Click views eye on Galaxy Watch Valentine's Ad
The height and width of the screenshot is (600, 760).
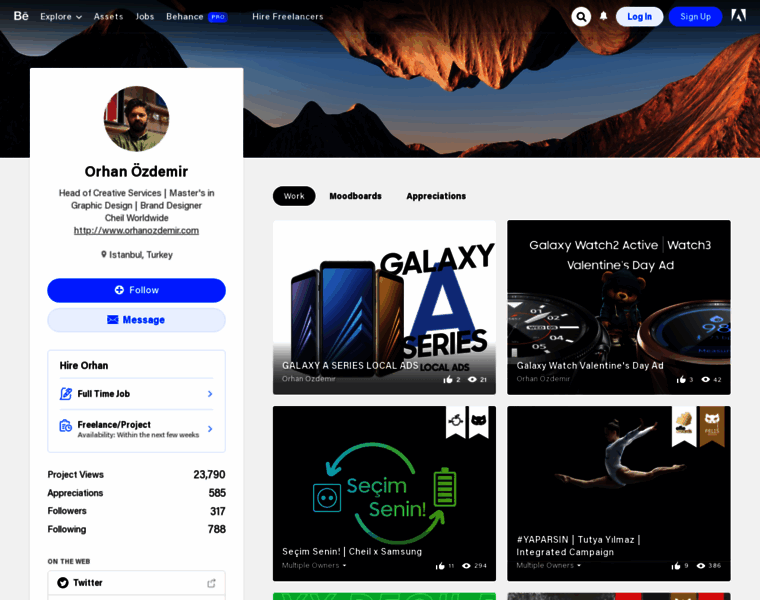706,379
